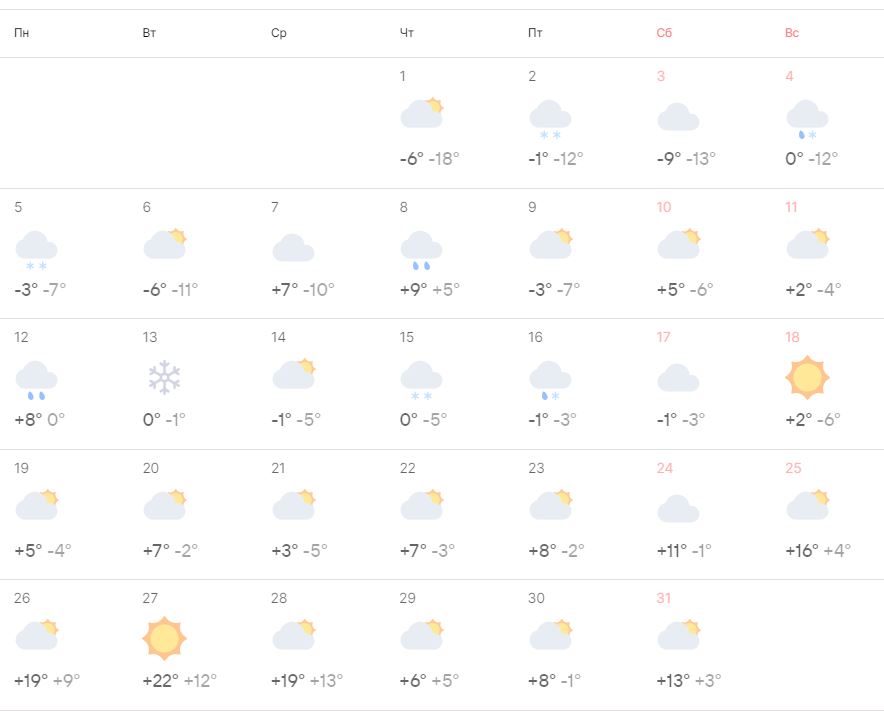This screenshot has height=711, width=884.
Task: Open day 31 date number
Action: 664,598
